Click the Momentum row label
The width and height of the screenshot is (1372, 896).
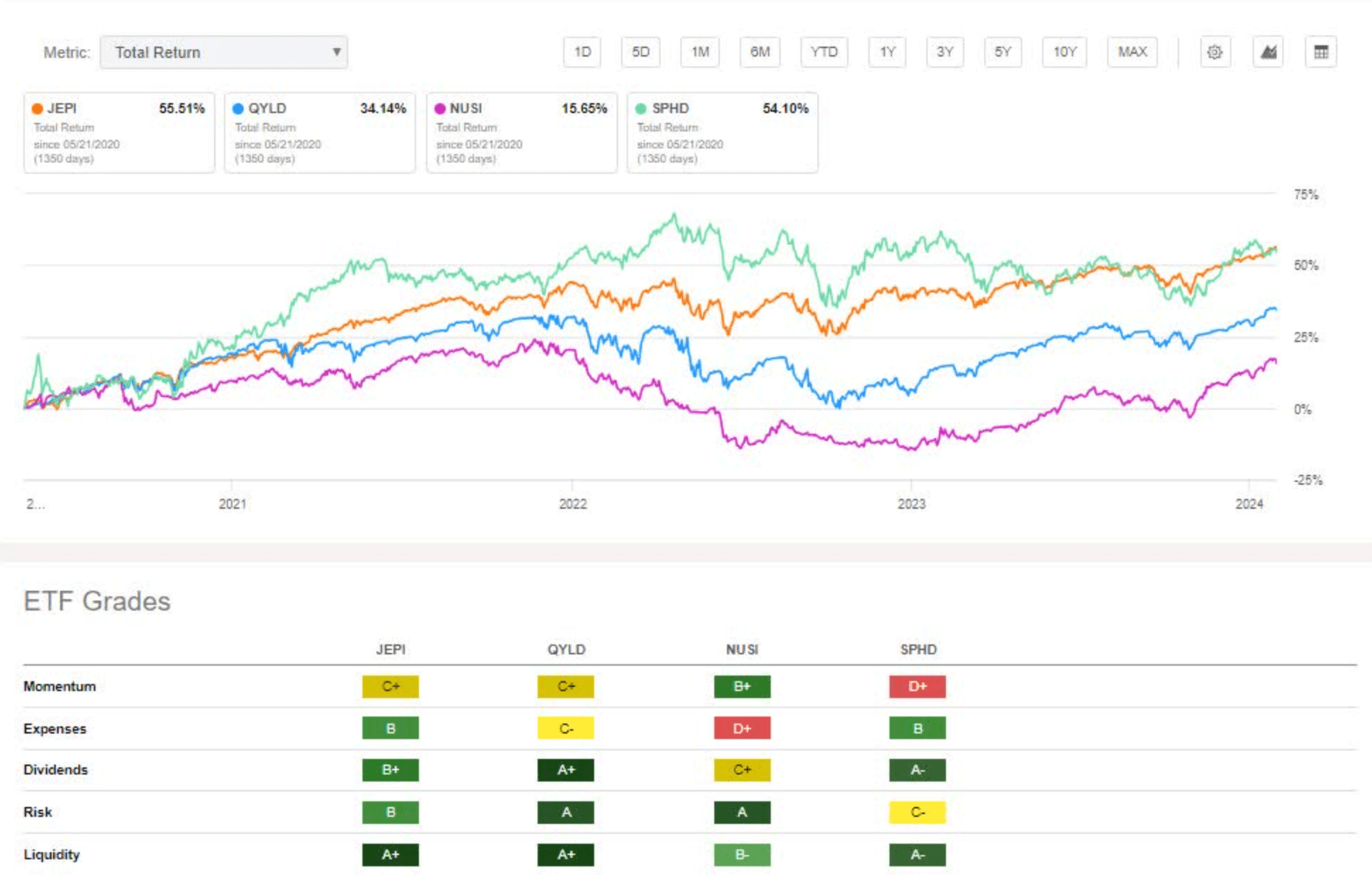pos(59,686)
